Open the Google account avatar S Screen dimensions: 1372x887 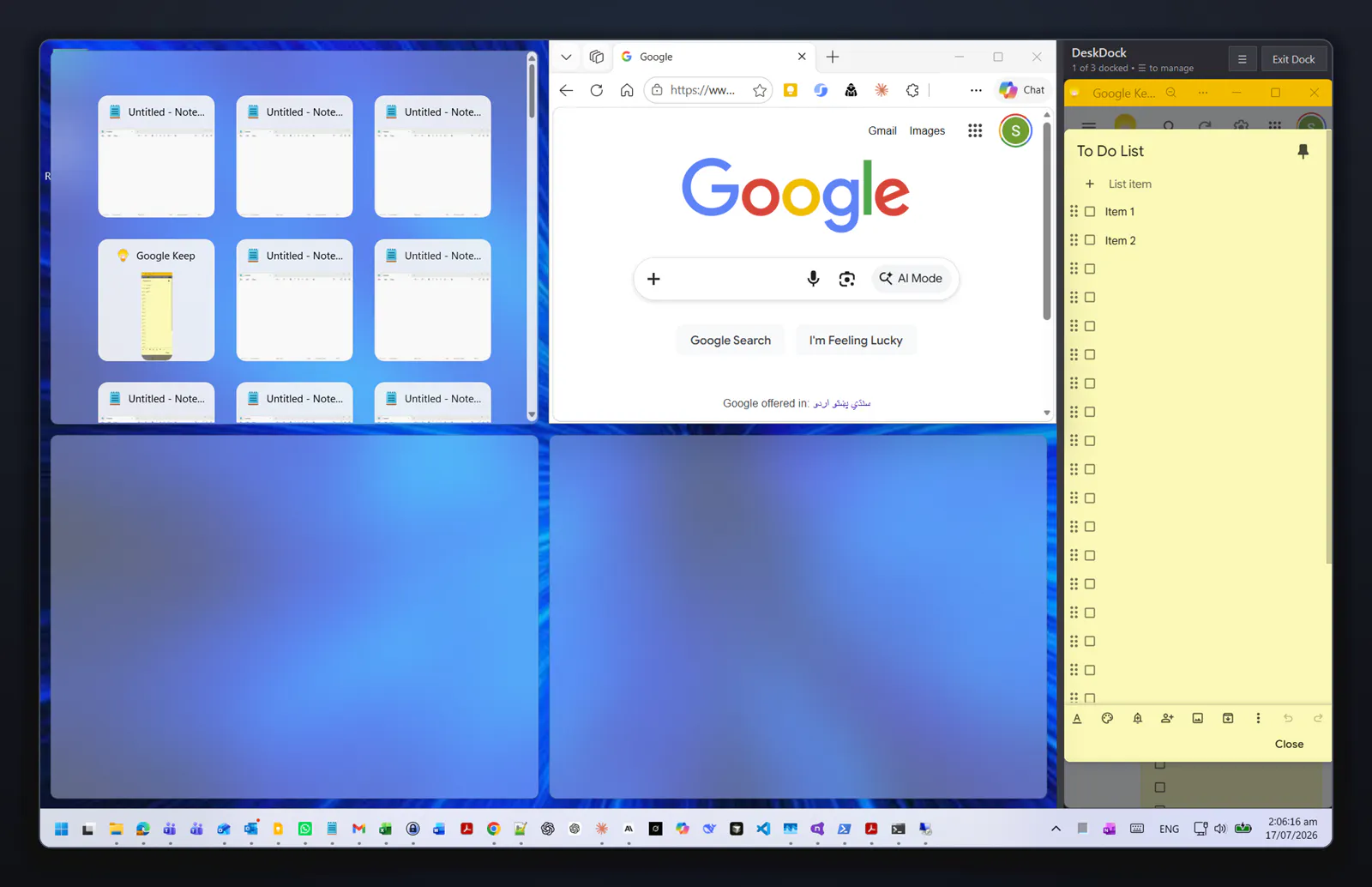(1015, 130)
